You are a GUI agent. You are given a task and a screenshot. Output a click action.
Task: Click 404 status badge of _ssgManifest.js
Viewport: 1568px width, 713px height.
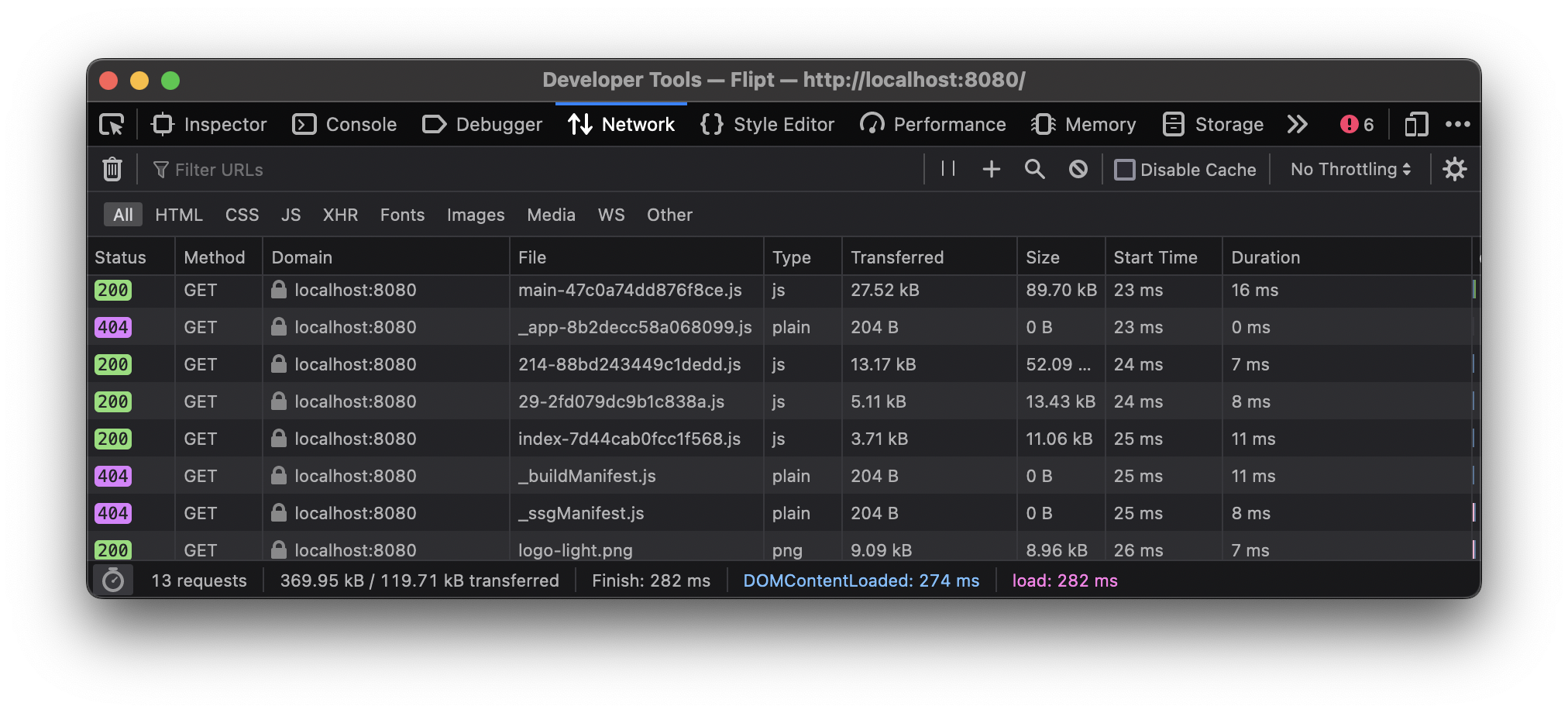click(x=113, y=513)
